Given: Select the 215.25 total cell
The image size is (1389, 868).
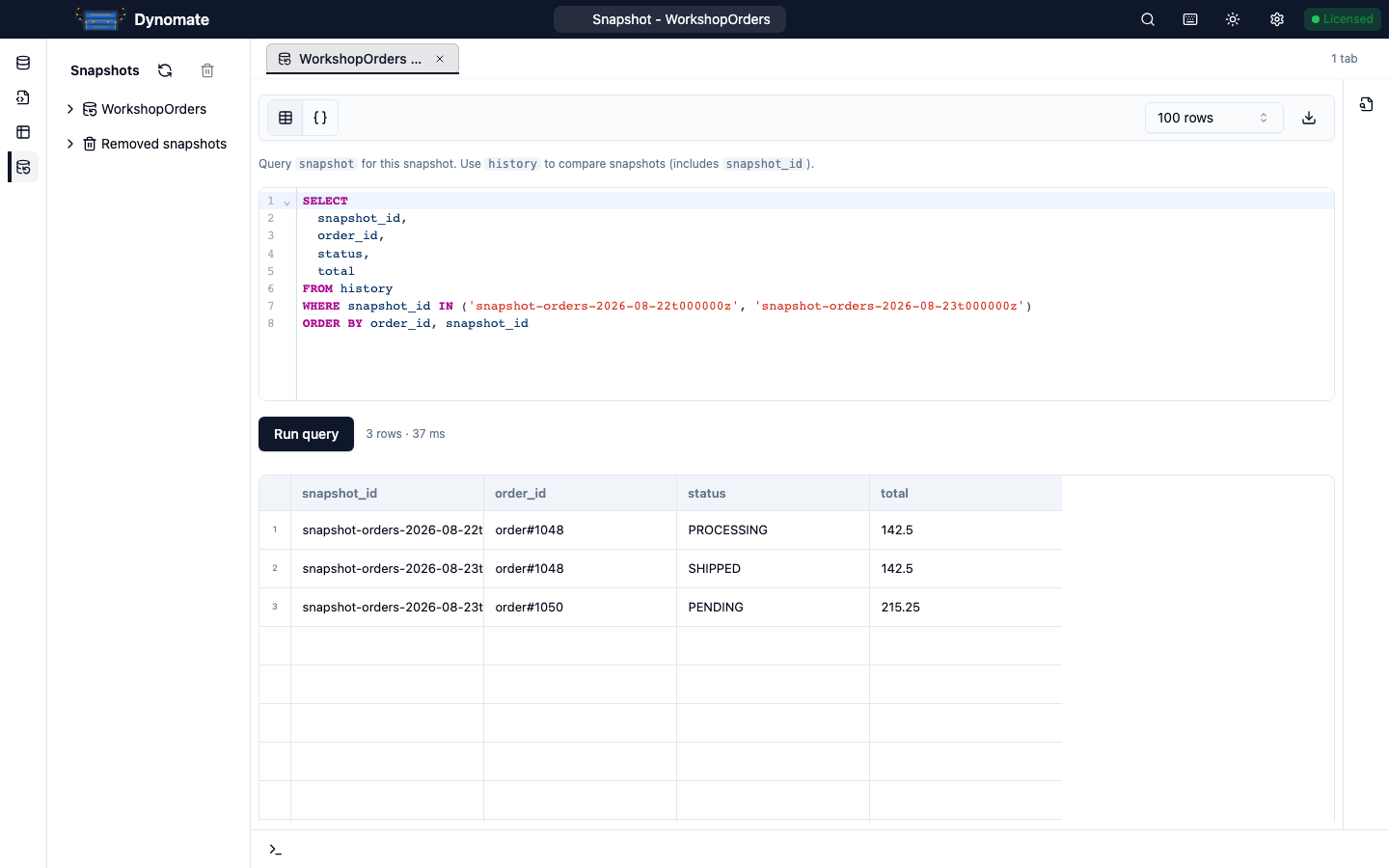Looking at the screenshot, I should point(966,607).
